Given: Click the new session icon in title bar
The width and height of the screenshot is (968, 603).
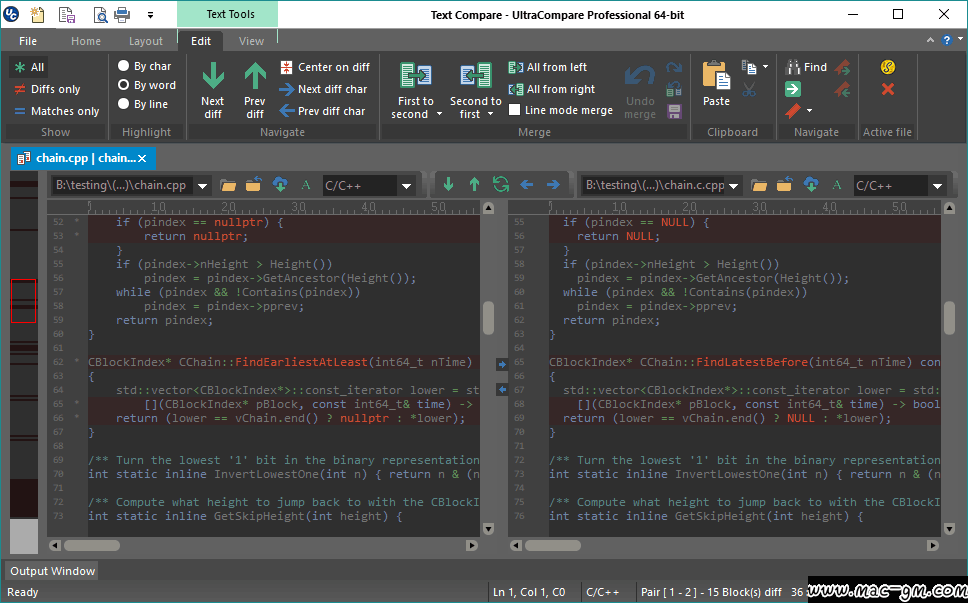Looking at the screenshot, I should point(36,14).
